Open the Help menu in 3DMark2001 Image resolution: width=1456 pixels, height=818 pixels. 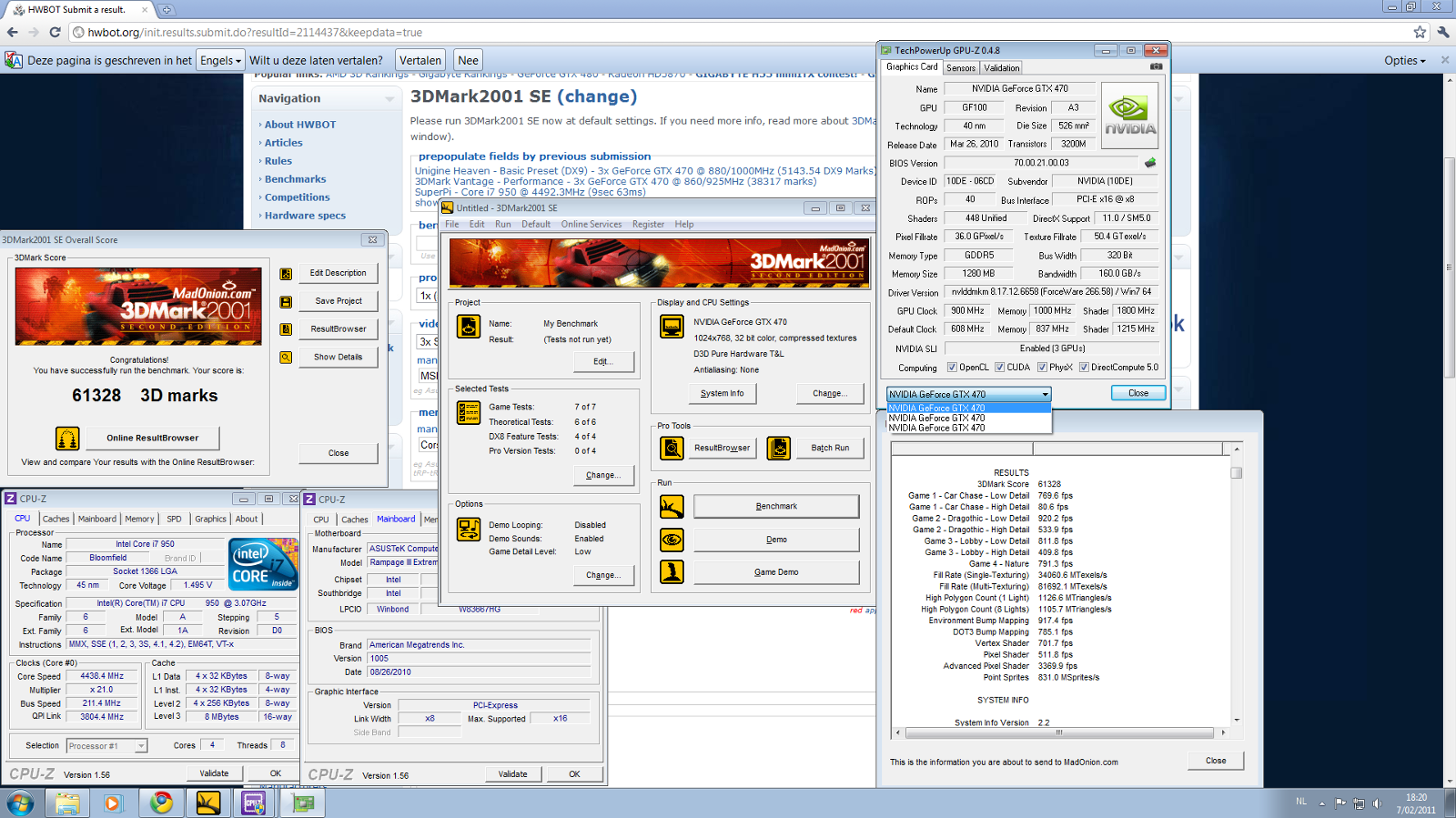click(x=684, y=224)
